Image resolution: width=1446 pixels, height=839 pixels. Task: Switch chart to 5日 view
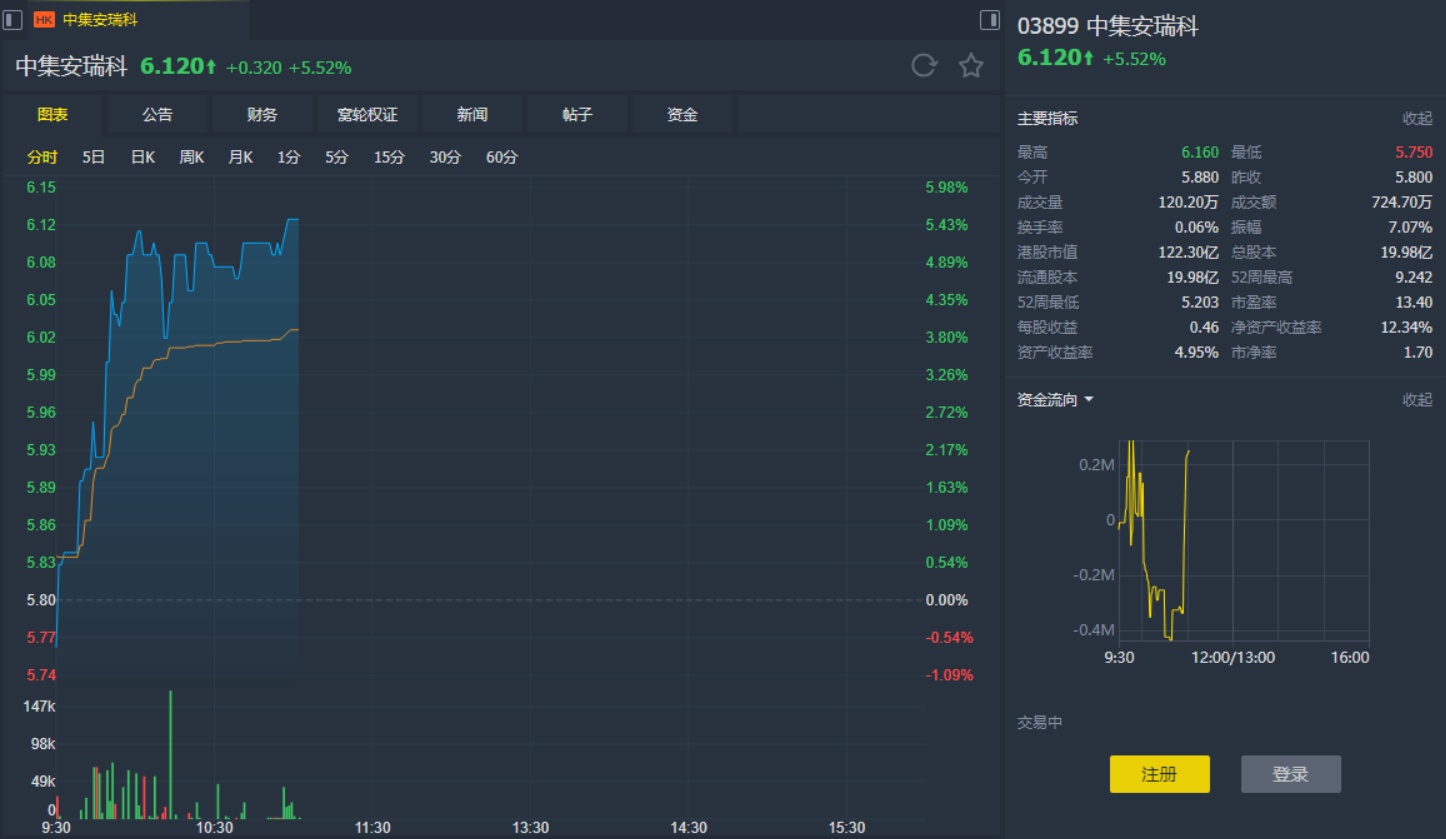(94, 157)
